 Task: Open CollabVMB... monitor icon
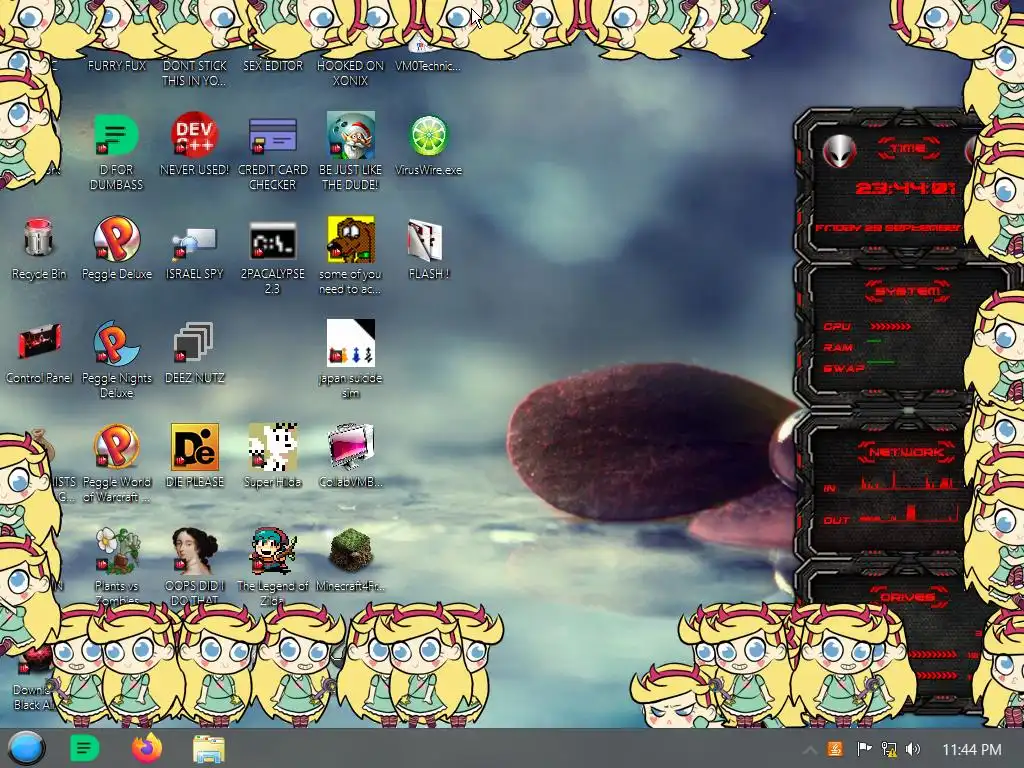[x=351, y=447]
